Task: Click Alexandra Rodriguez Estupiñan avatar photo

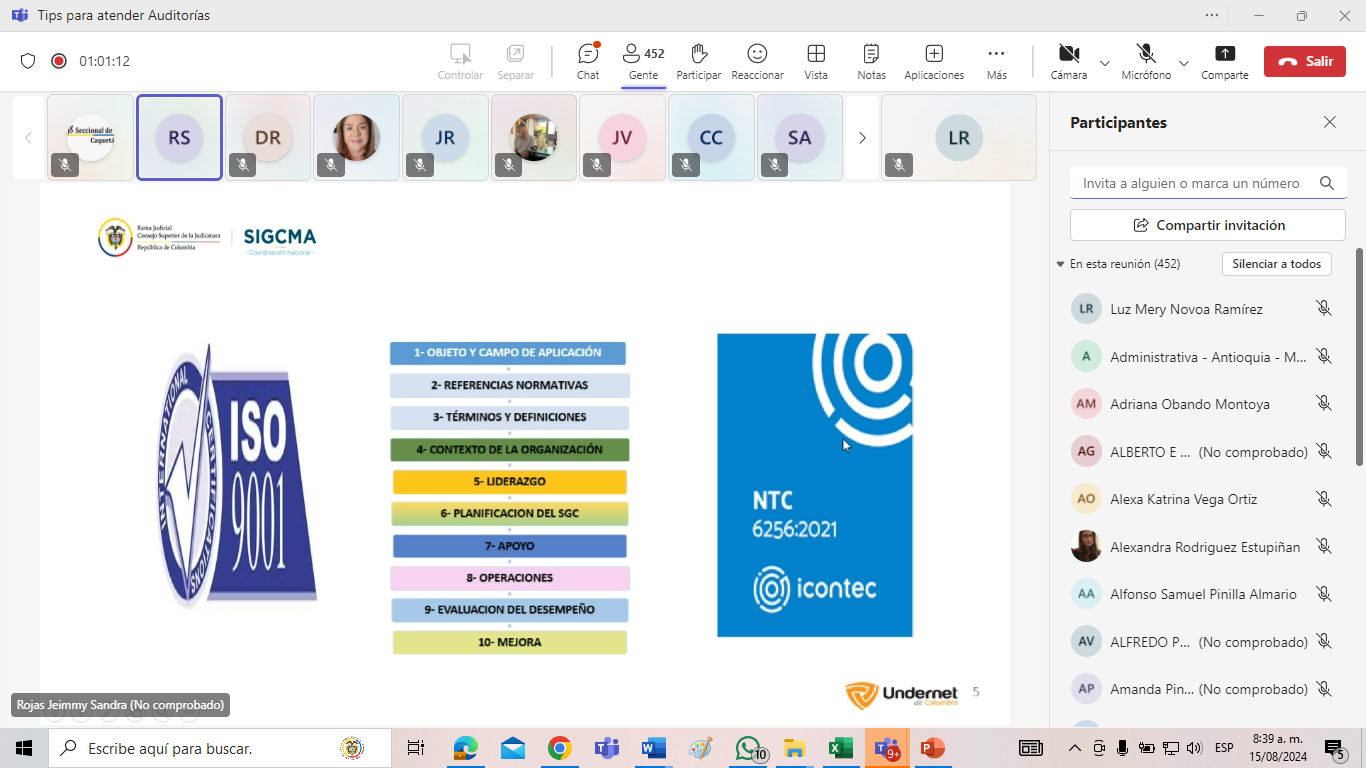Action: 1086,546
